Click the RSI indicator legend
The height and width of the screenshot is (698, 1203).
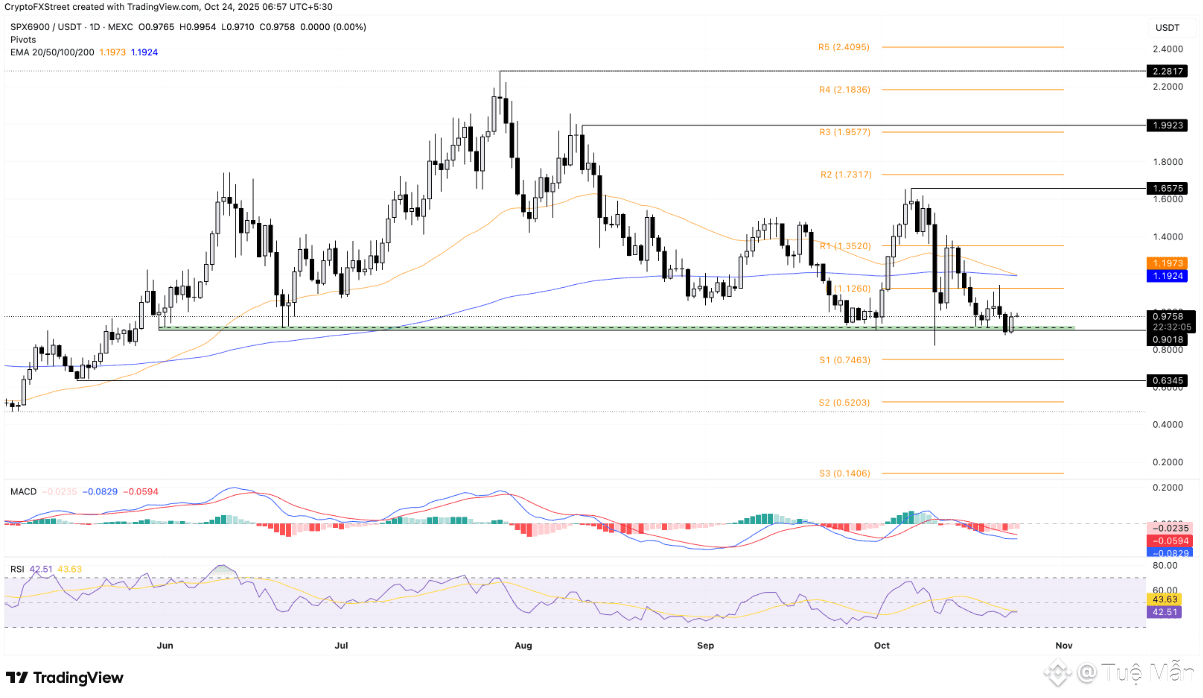click(x=17, y=568)
